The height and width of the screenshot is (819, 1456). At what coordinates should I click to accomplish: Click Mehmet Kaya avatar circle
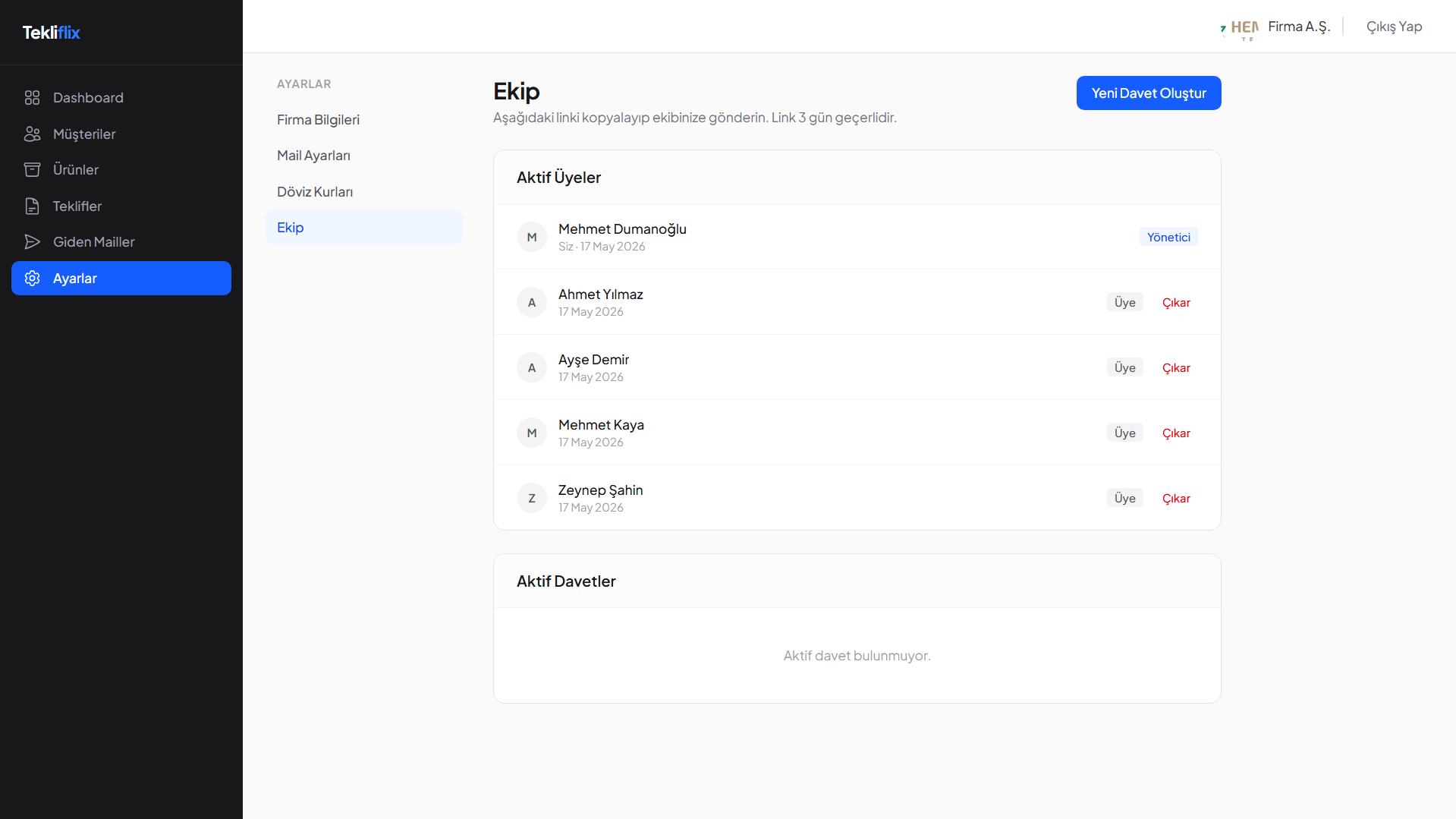click(532, 433)
